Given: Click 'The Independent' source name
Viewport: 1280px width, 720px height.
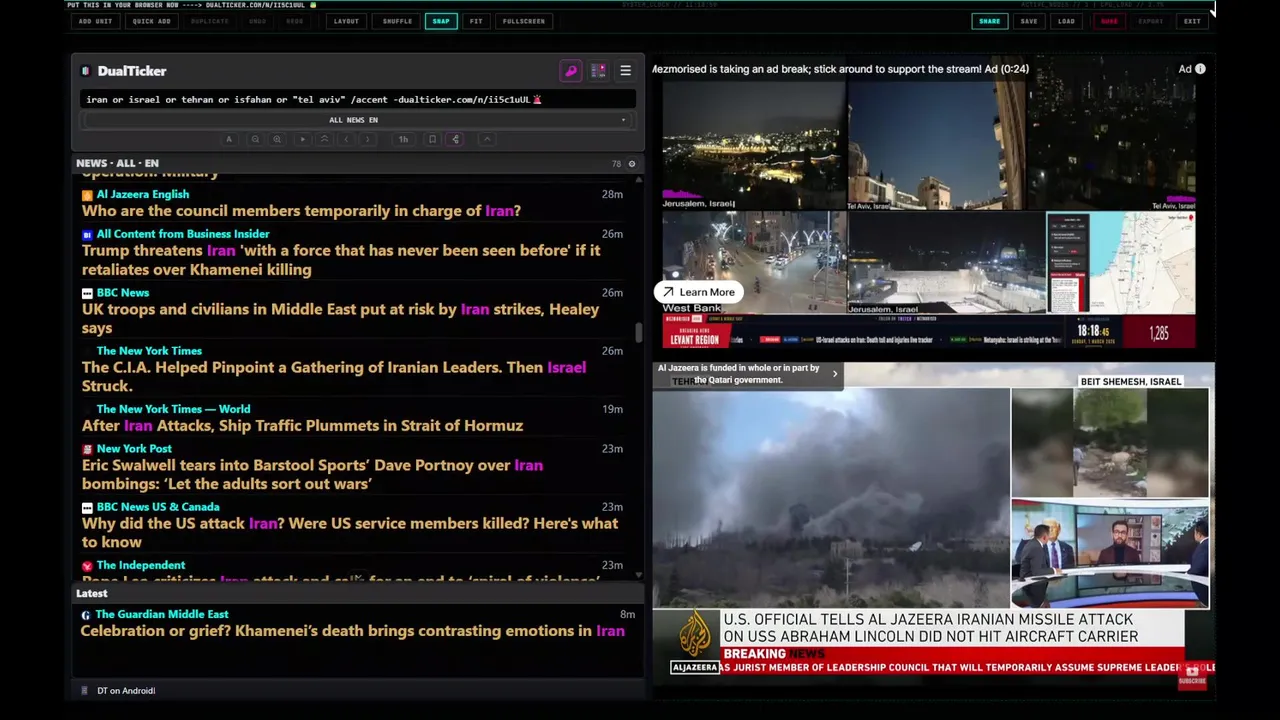Looking at the screenshot, I should 141,565.
